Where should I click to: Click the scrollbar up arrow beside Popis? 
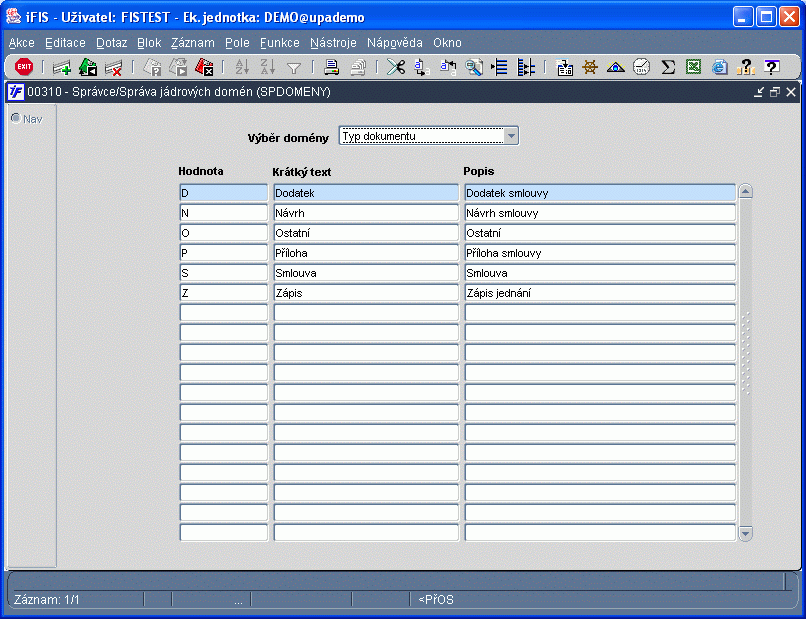745,191
